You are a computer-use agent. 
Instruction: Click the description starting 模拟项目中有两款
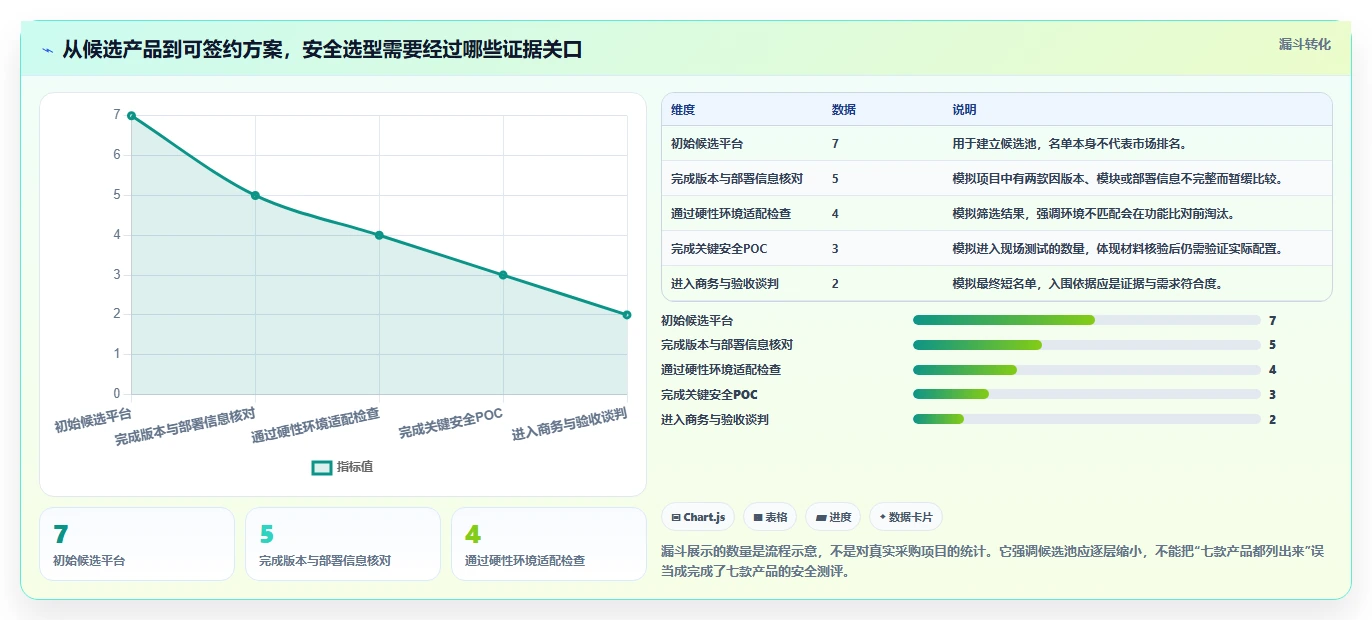(1117, 179)
